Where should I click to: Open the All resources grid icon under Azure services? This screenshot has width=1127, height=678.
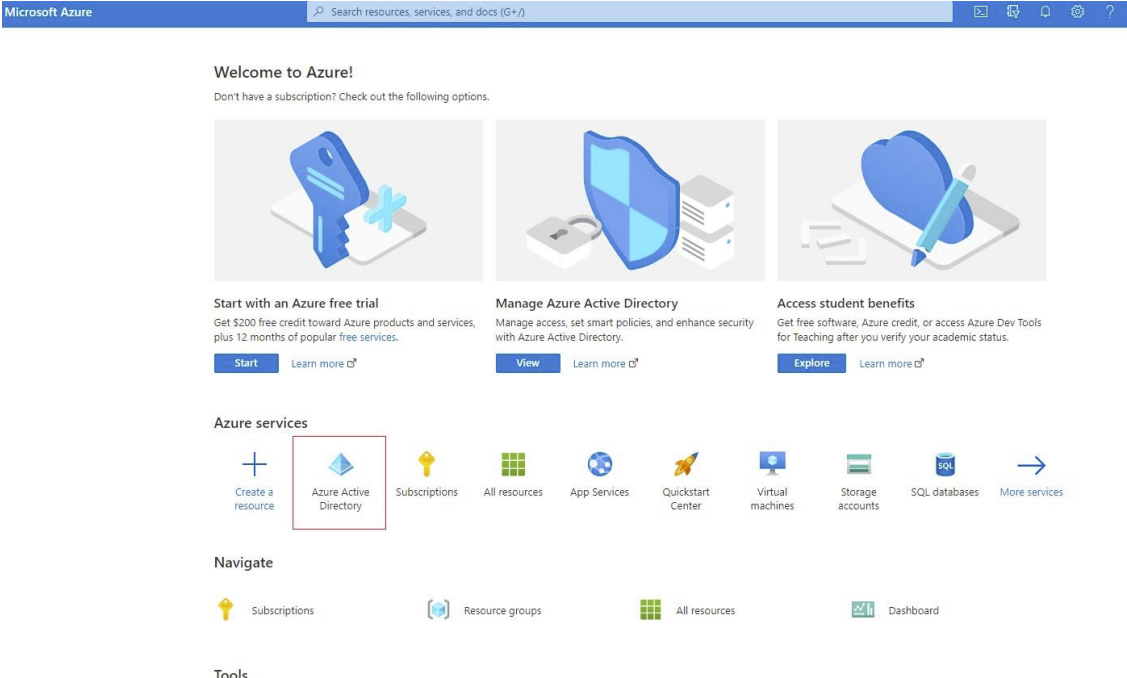point(513,464)
